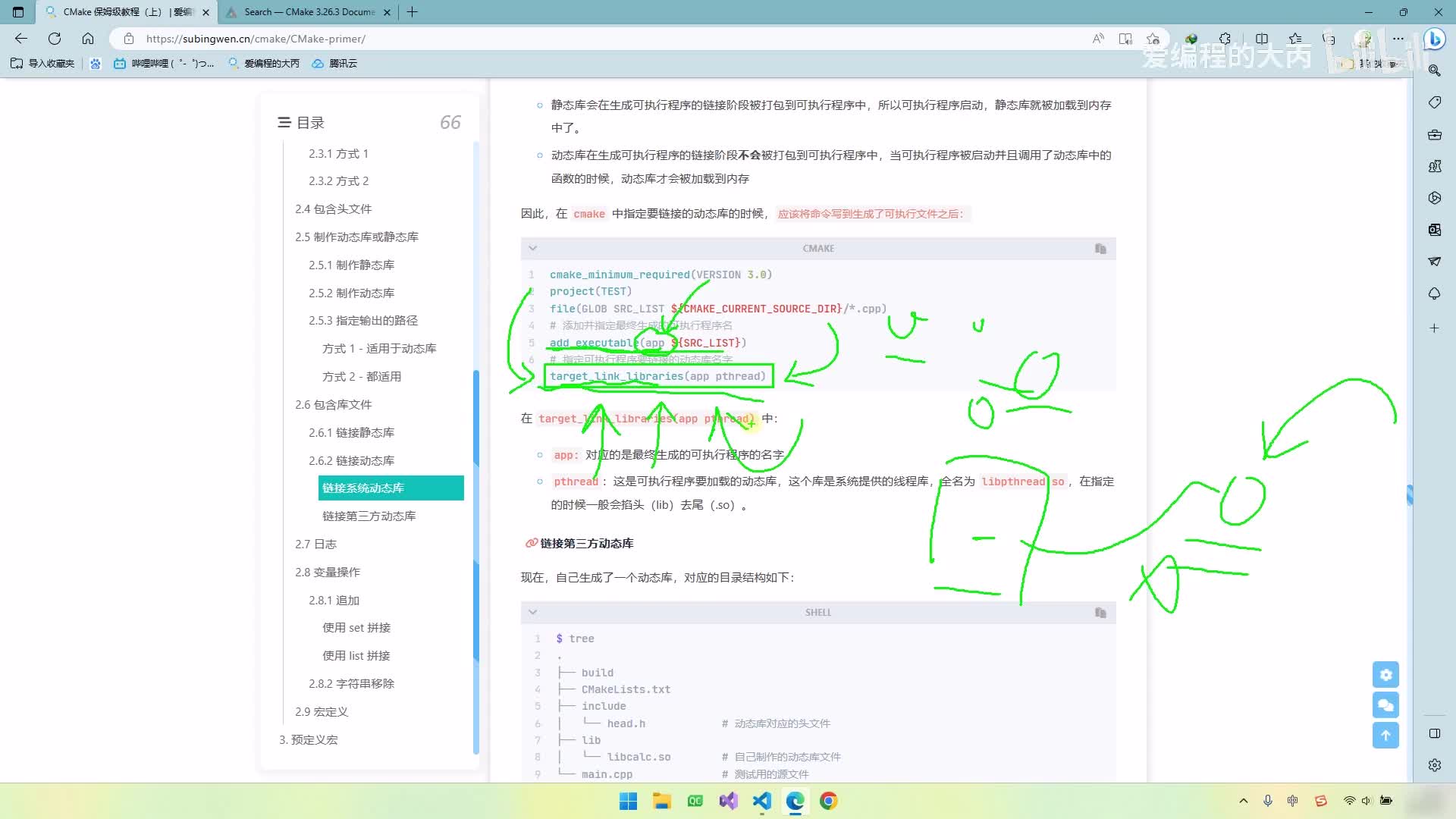Click the copy icon for SHELL code block
This screenshot has height=819, width=1456.
pos(1100,613)
